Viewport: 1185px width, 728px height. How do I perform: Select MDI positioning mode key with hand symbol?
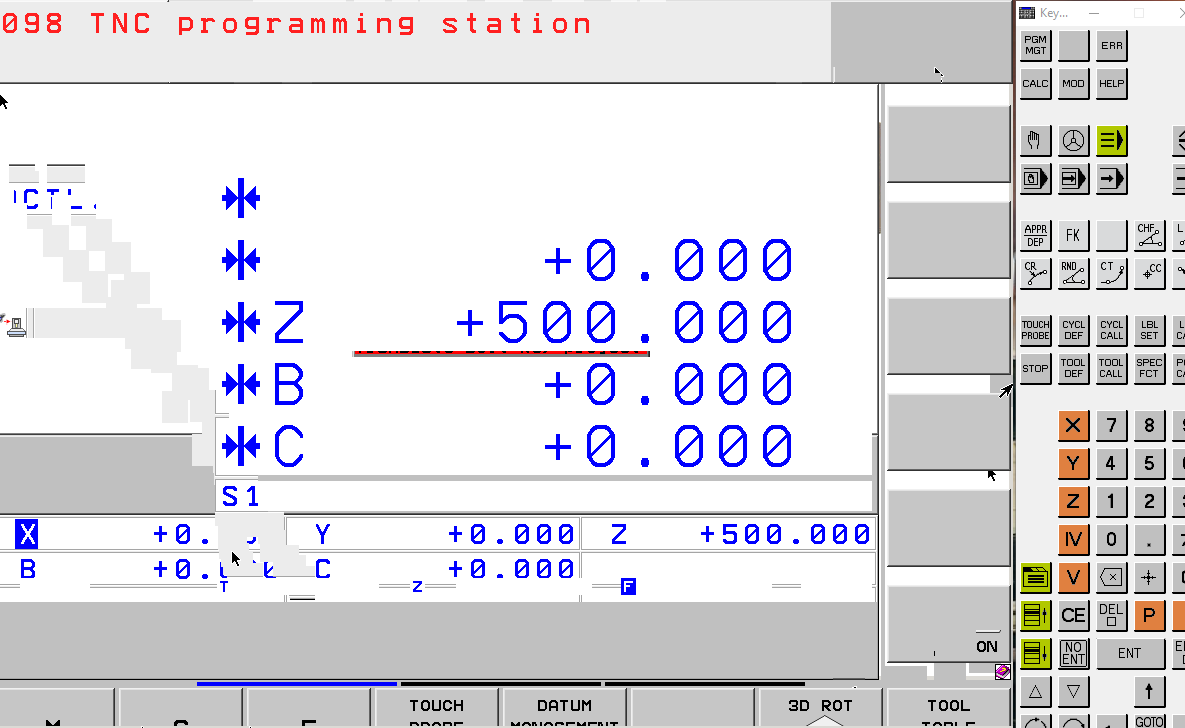pyautogui.click(x=1035, y=179)
